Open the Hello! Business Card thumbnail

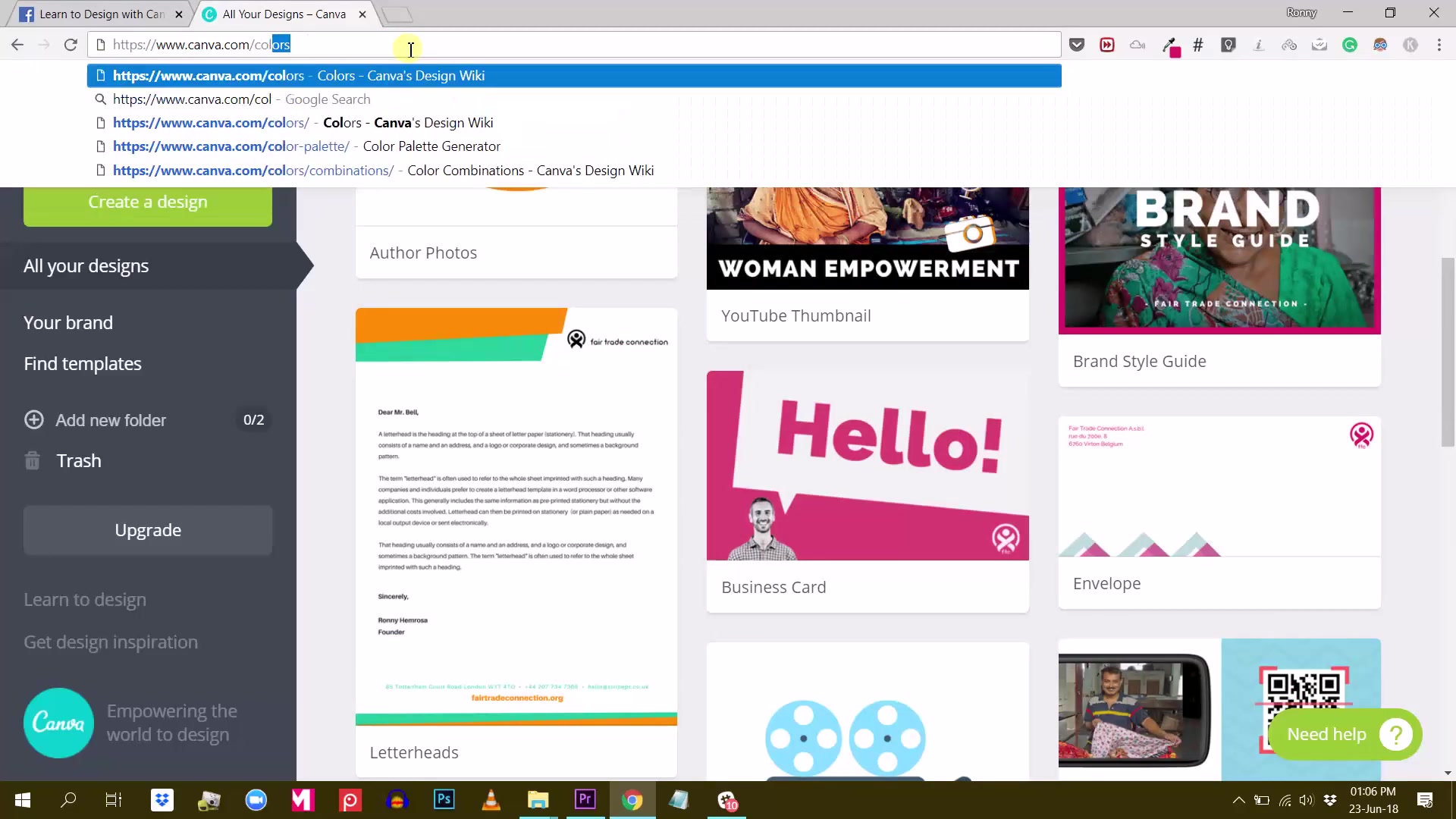868,466
